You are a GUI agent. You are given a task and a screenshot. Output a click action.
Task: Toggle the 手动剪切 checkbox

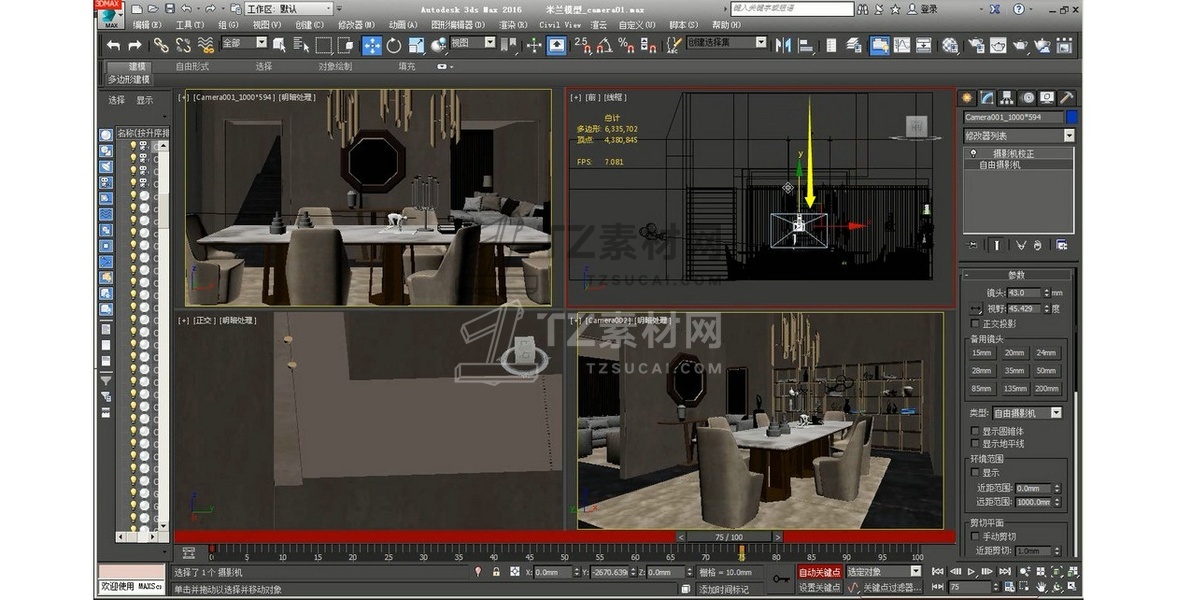click(x=977, y=536)
